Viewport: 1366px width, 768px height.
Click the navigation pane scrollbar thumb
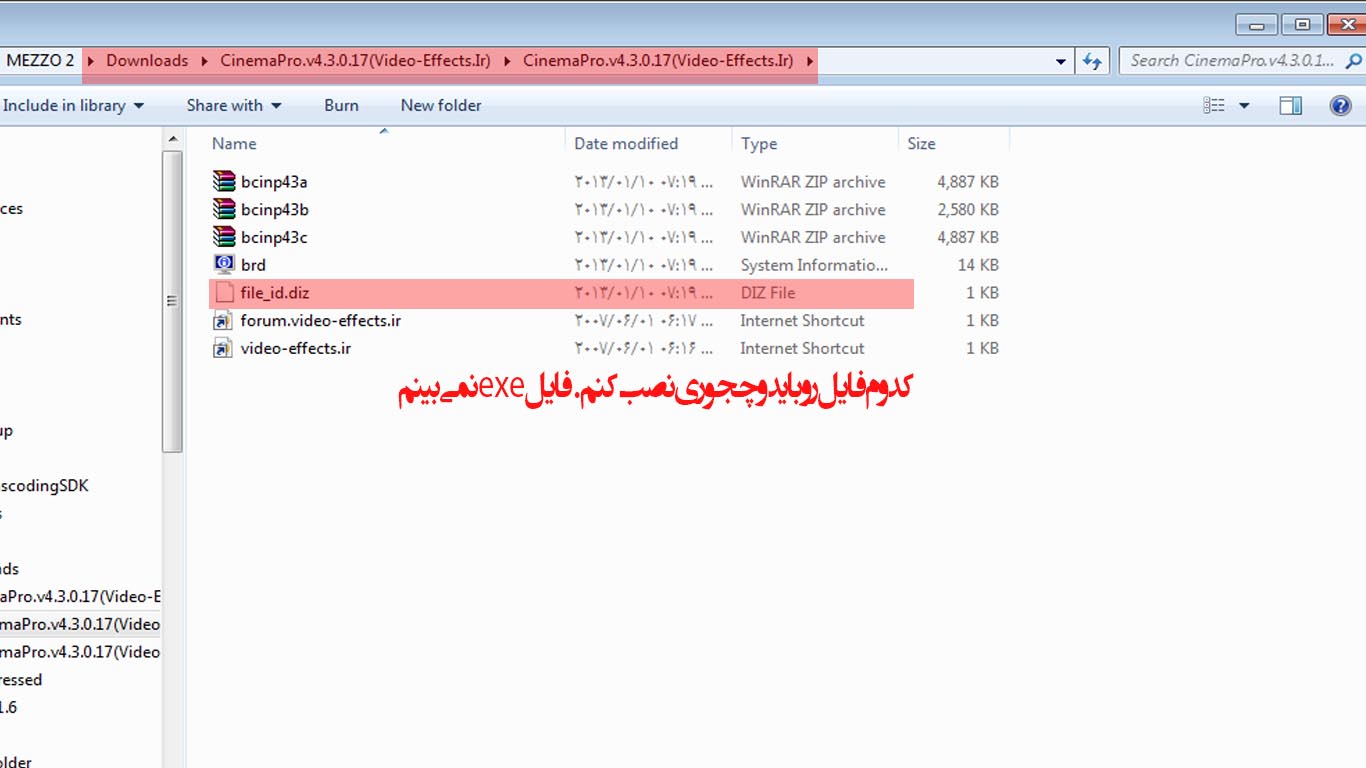coord(172,301)
